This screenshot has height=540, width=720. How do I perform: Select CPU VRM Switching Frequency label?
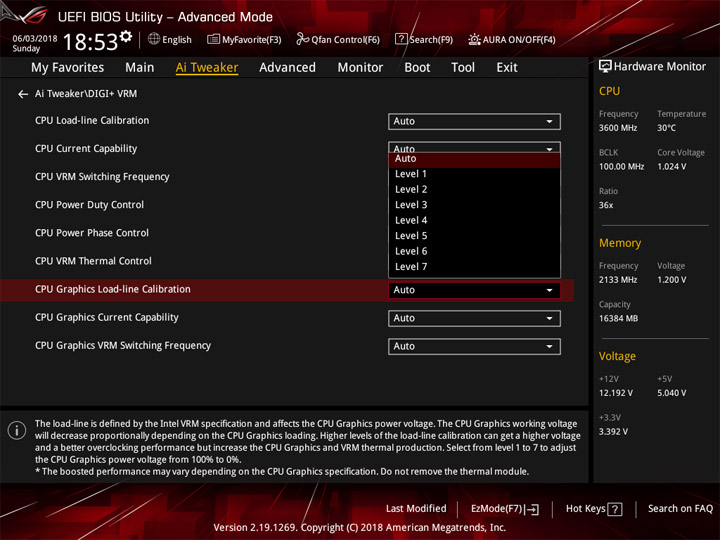(102, 177)
